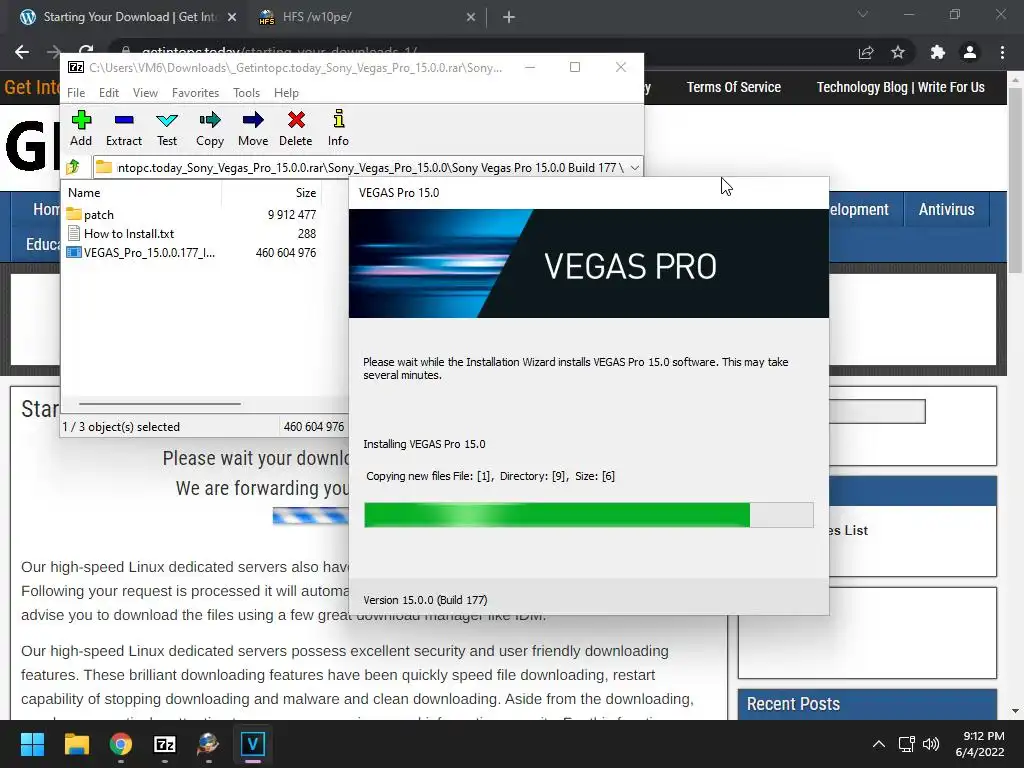Viewport: 1024px width, 768px height.
Task: Open Chrome extensions puzzle icon
Action: pos(938,52)
